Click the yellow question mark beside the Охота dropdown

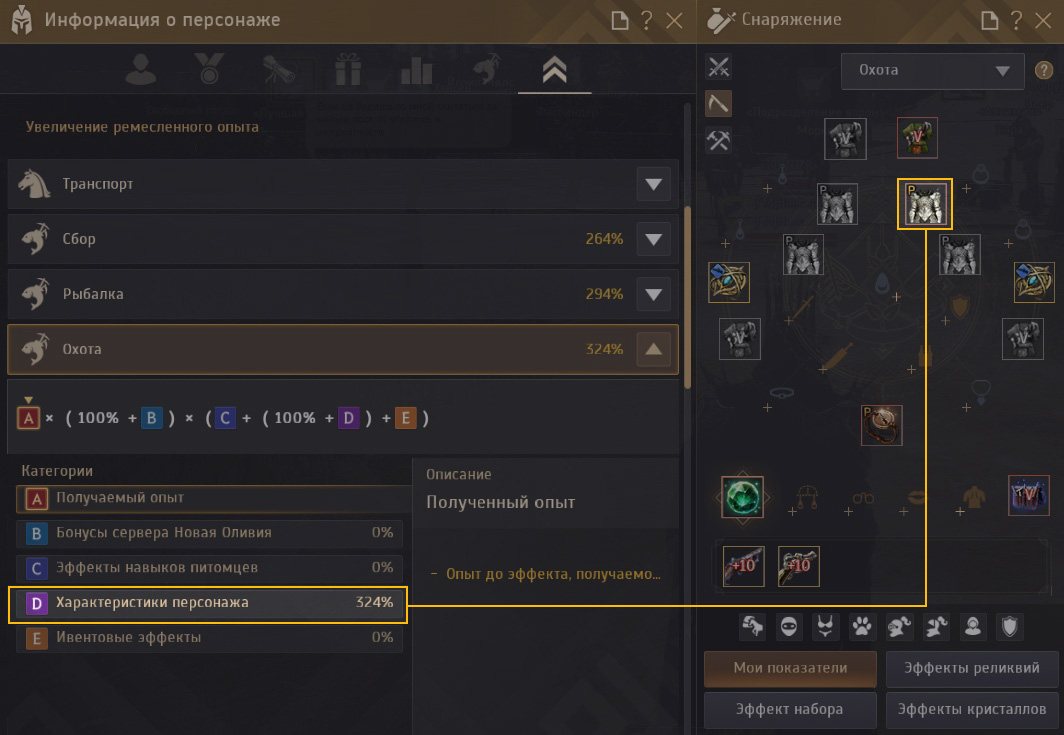pyautogui.click(x=1044, y=70)
